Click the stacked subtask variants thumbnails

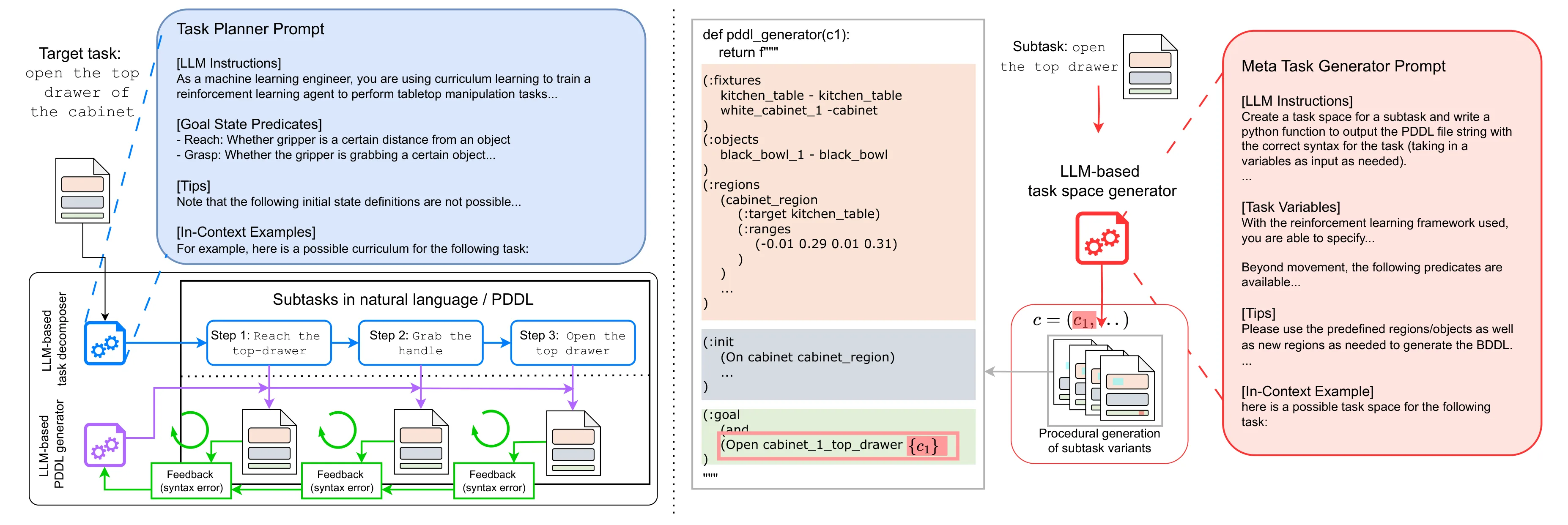pos(1105,381)
